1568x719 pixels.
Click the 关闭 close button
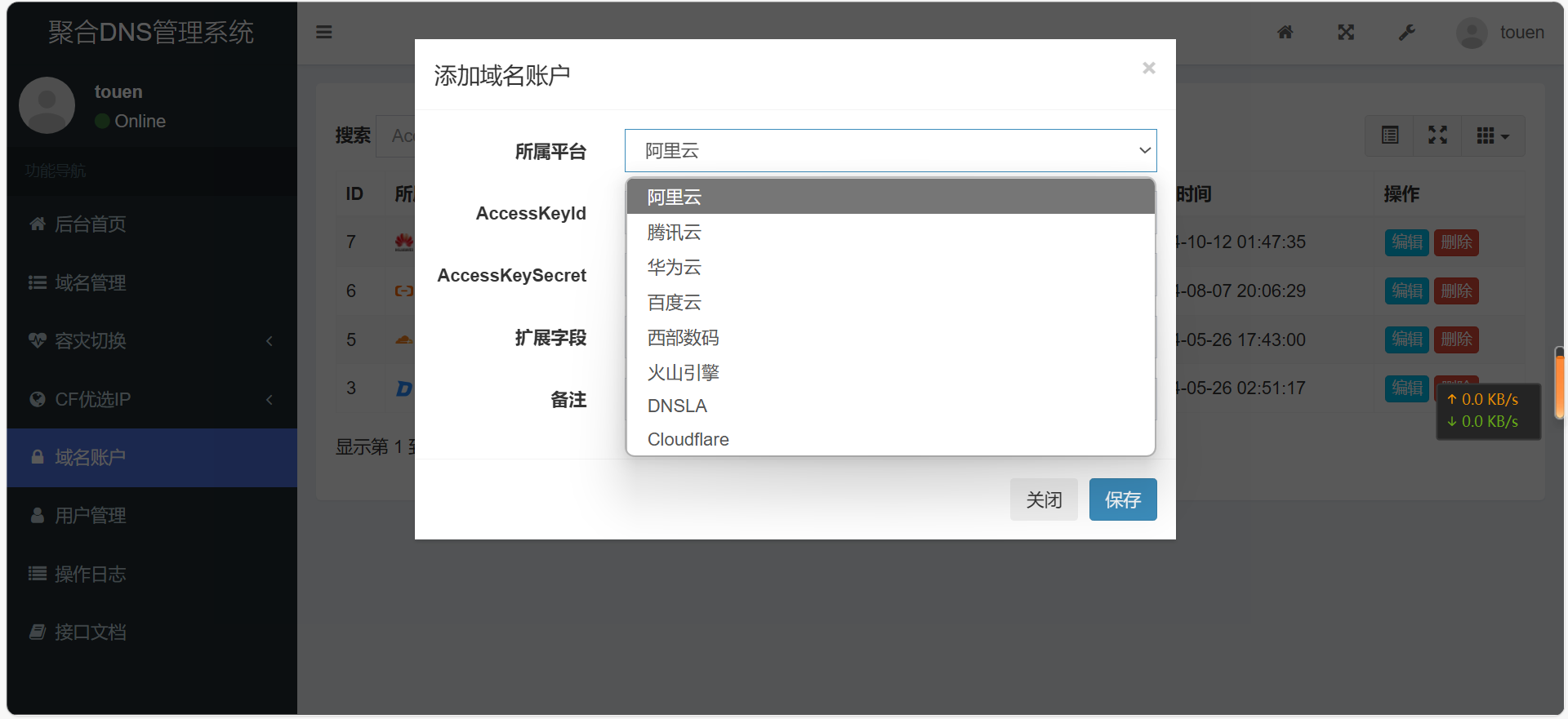click(1043, 499)
